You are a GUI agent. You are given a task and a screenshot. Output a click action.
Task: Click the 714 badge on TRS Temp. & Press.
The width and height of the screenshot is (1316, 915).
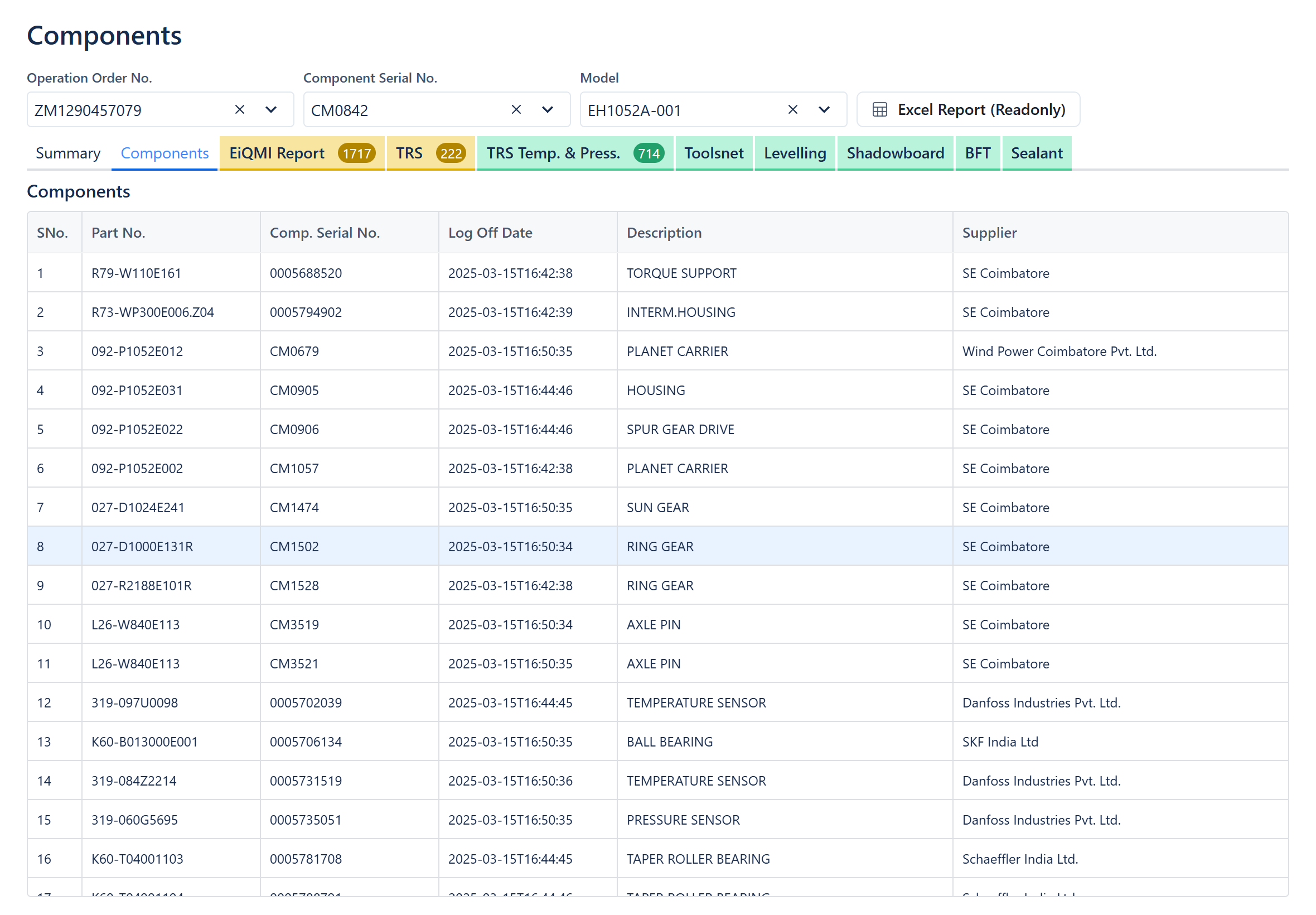coord(648,153)
